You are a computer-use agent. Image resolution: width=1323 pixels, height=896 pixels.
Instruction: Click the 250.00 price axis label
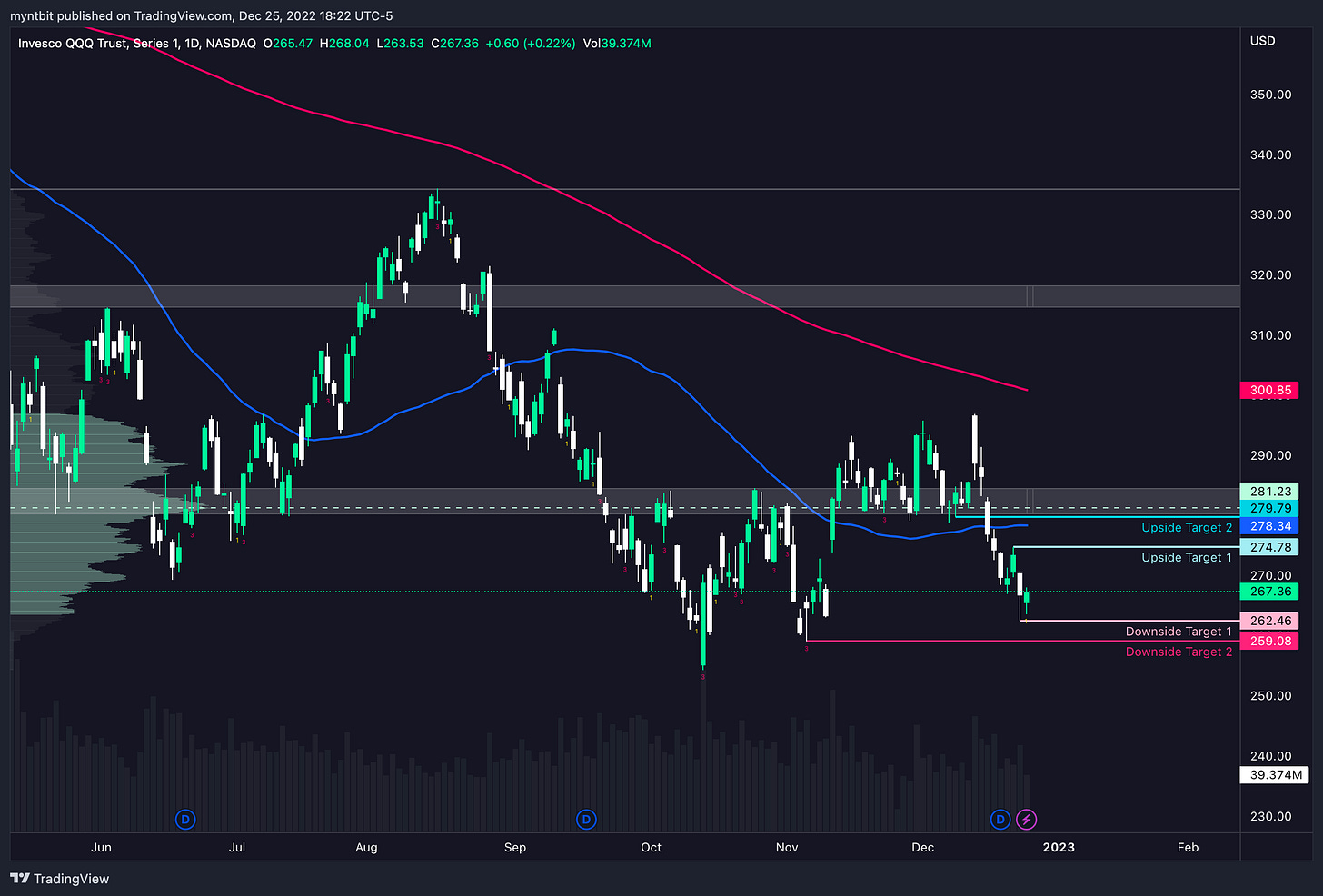(x=1270, y=696)
